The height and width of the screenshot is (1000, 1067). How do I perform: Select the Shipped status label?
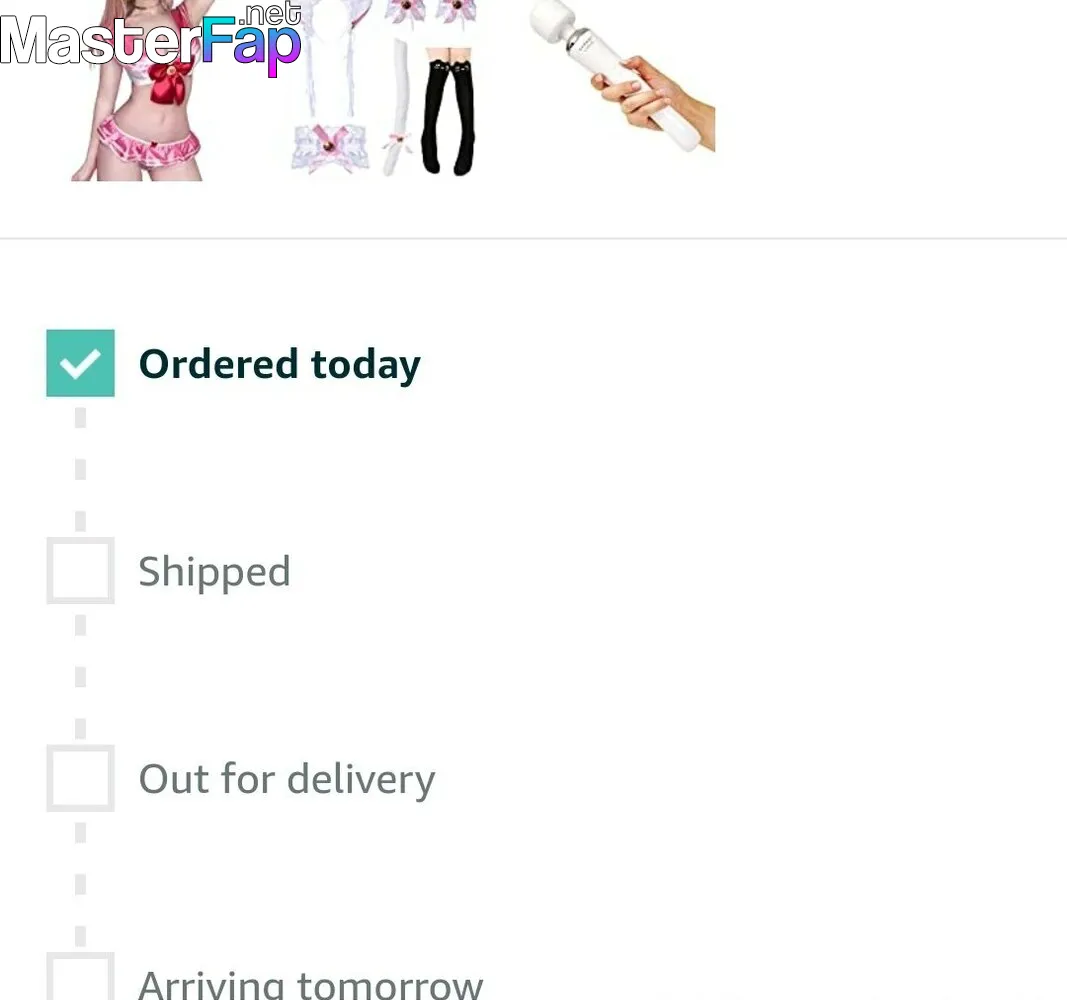pyautogui.click(x=214, y=572)
